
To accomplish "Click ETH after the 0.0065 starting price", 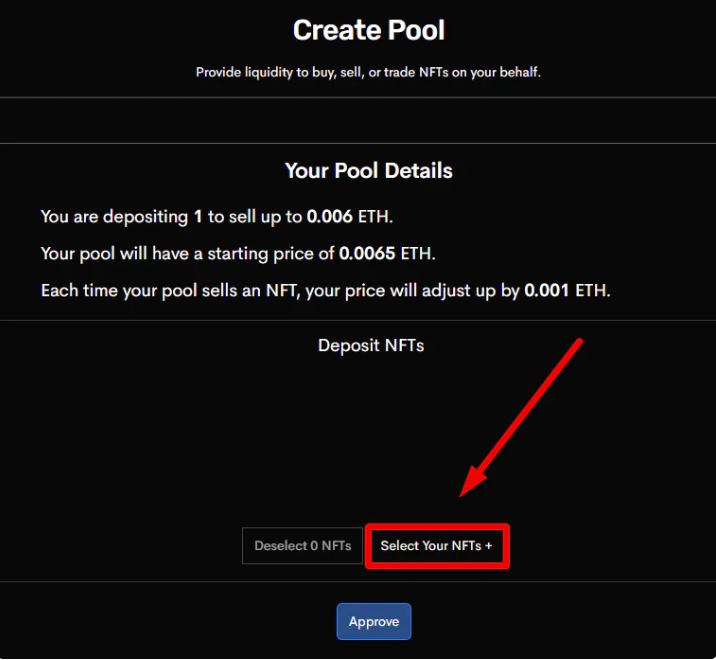I will click(418, 253).
